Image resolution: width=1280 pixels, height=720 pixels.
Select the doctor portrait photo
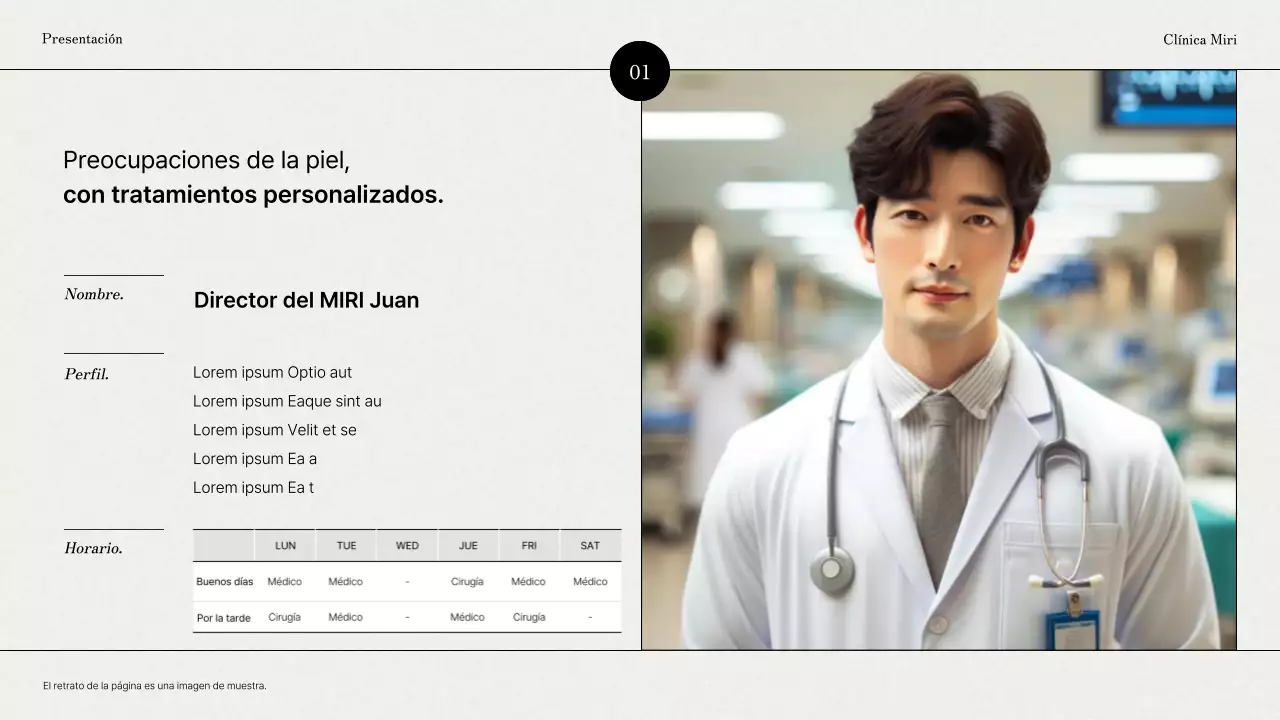[x=938, y=360]
